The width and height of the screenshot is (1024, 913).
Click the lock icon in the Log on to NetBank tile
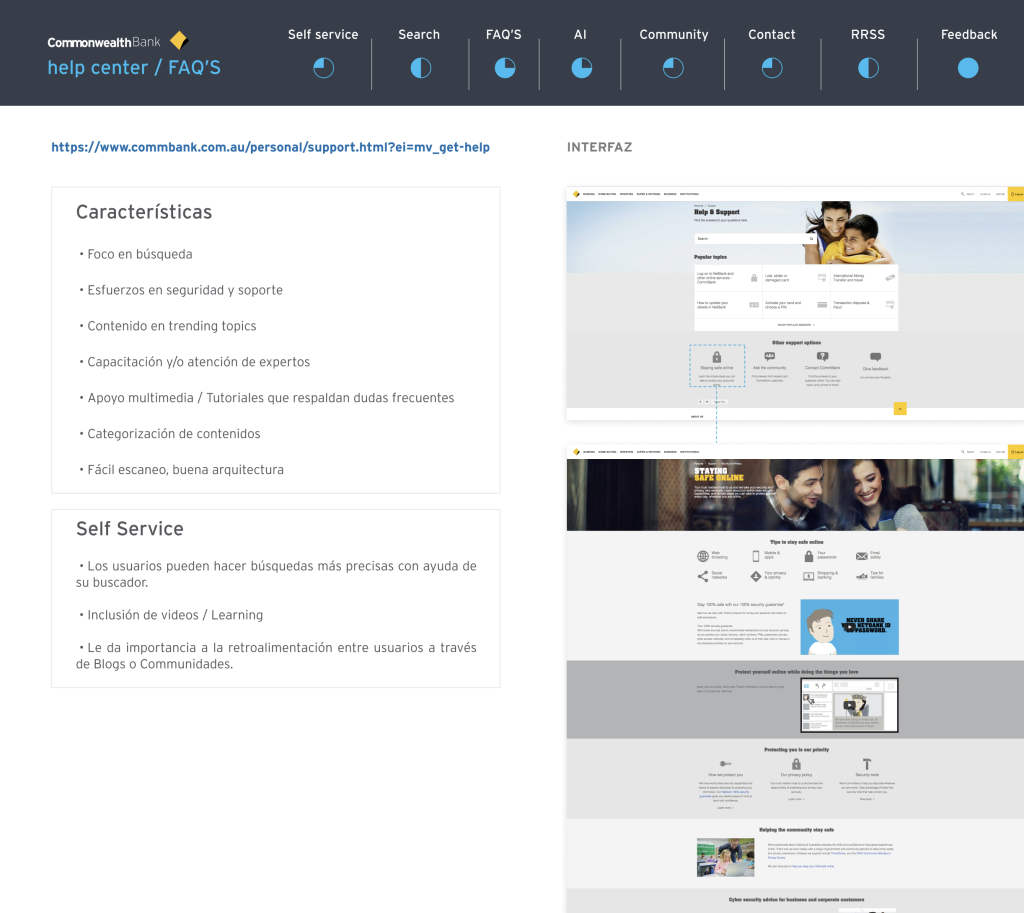[754, 278]
